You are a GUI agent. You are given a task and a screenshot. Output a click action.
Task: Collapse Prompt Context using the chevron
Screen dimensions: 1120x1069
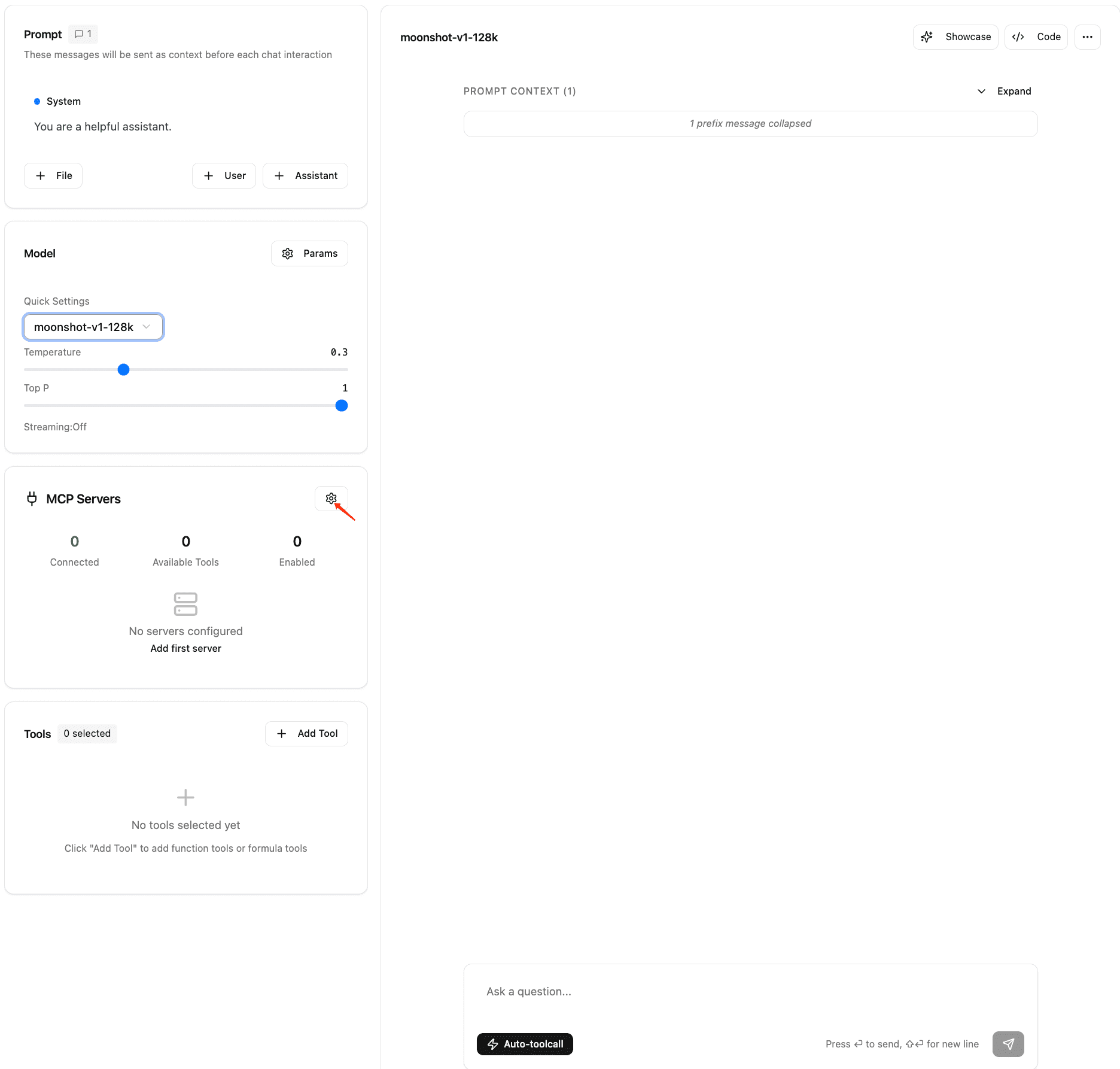[x=981, y=91]
